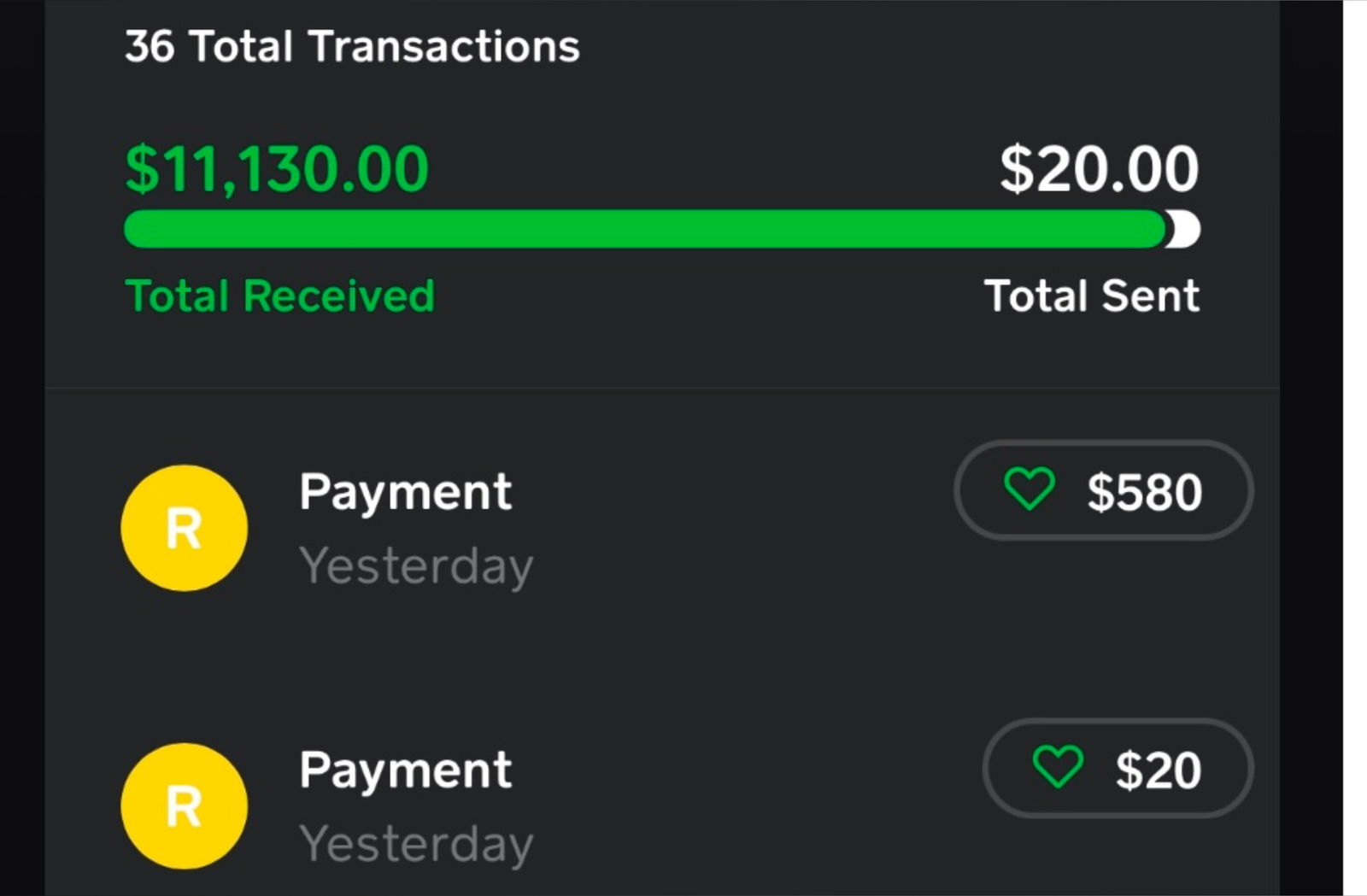Open the Total Sent label

tap(1091, 296)
